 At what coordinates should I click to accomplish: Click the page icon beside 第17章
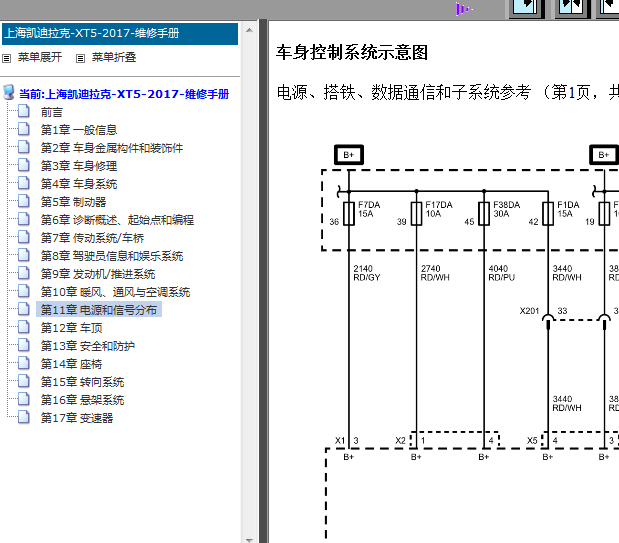point(24,417)
